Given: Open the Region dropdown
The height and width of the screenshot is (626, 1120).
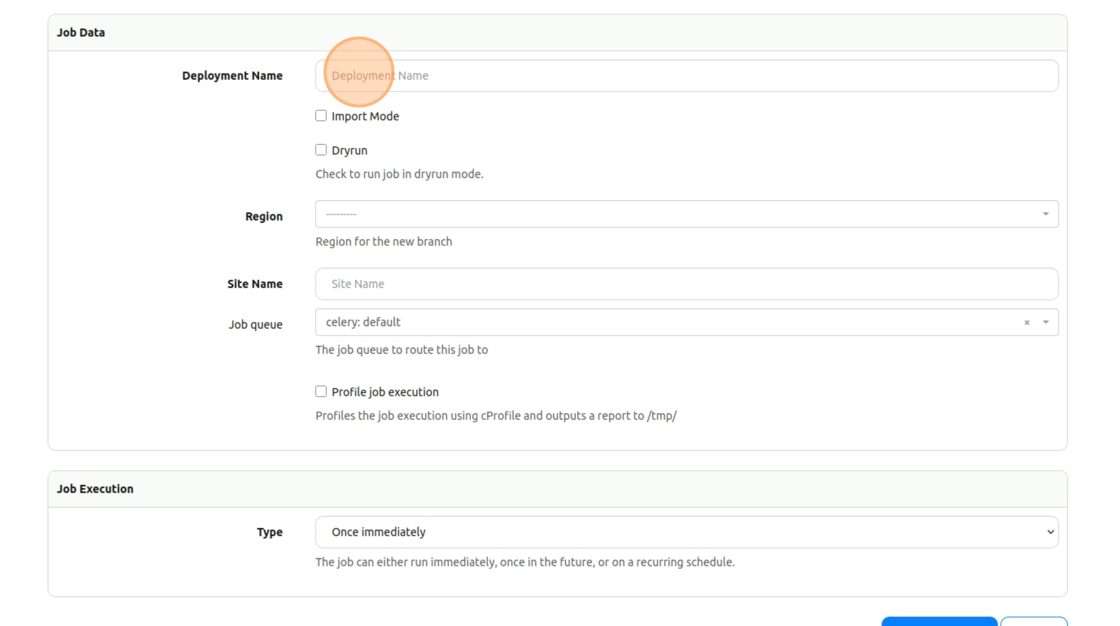Looking at the screenshot, I should point(680,214).
